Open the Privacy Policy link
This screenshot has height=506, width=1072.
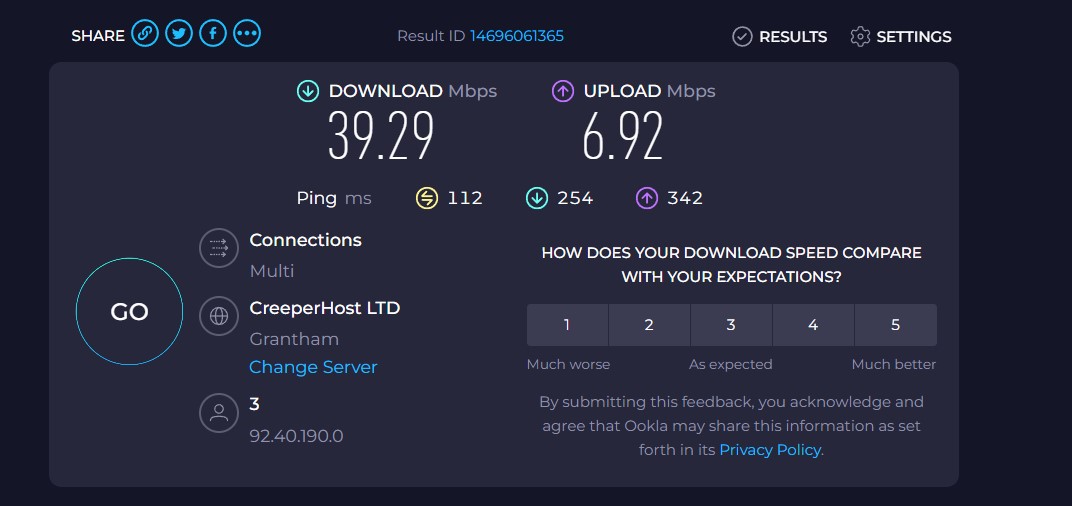pyautogui.click(x=770, y=450)
